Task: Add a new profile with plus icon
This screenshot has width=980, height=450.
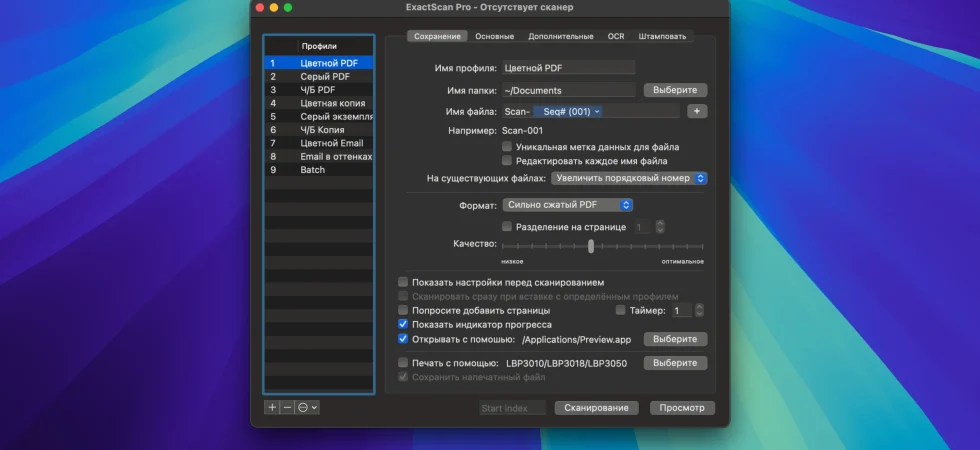Action: tap(272, 408)
